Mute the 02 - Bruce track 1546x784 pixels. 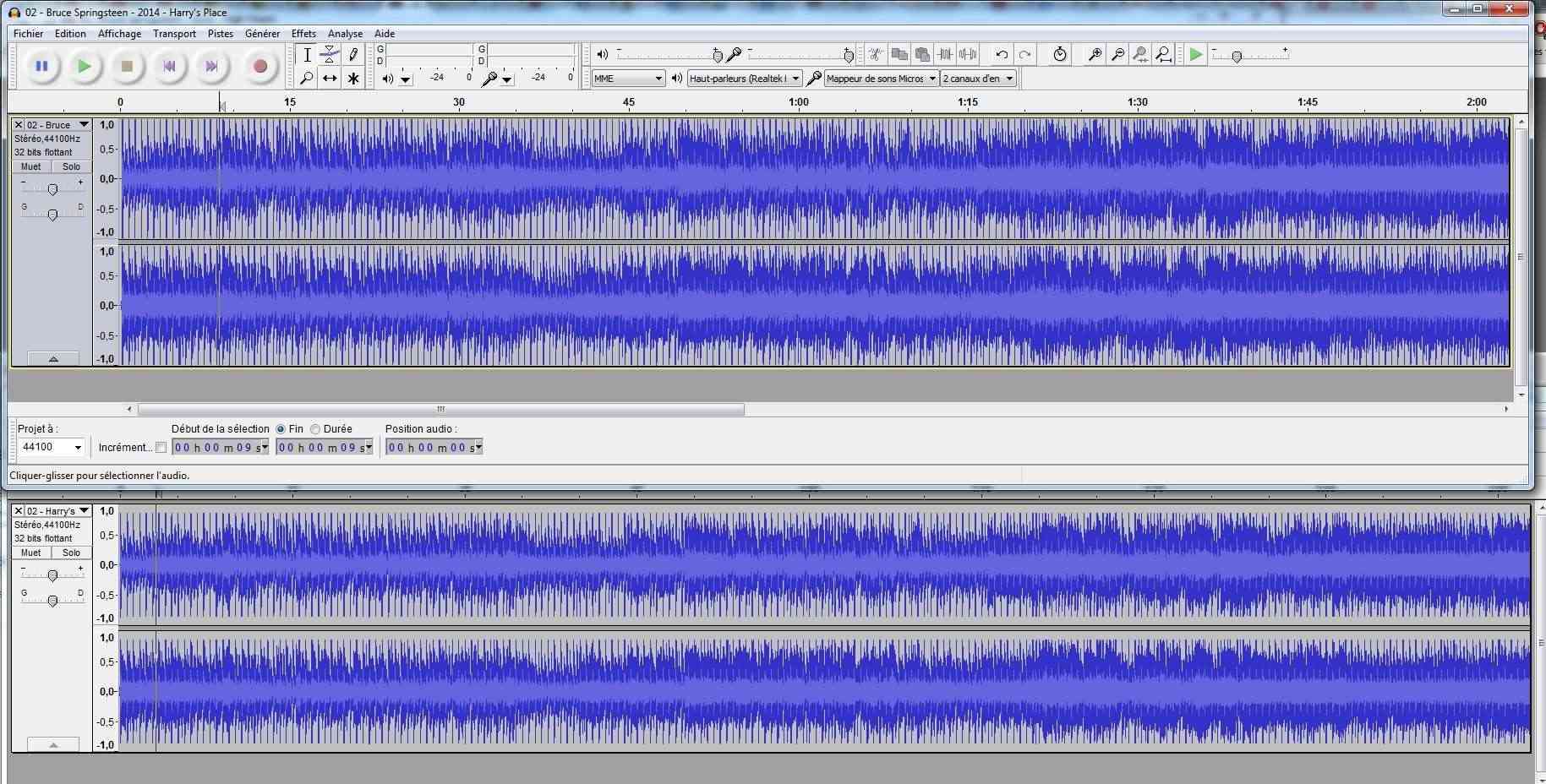pyautogui.click(x=31, y=166)
